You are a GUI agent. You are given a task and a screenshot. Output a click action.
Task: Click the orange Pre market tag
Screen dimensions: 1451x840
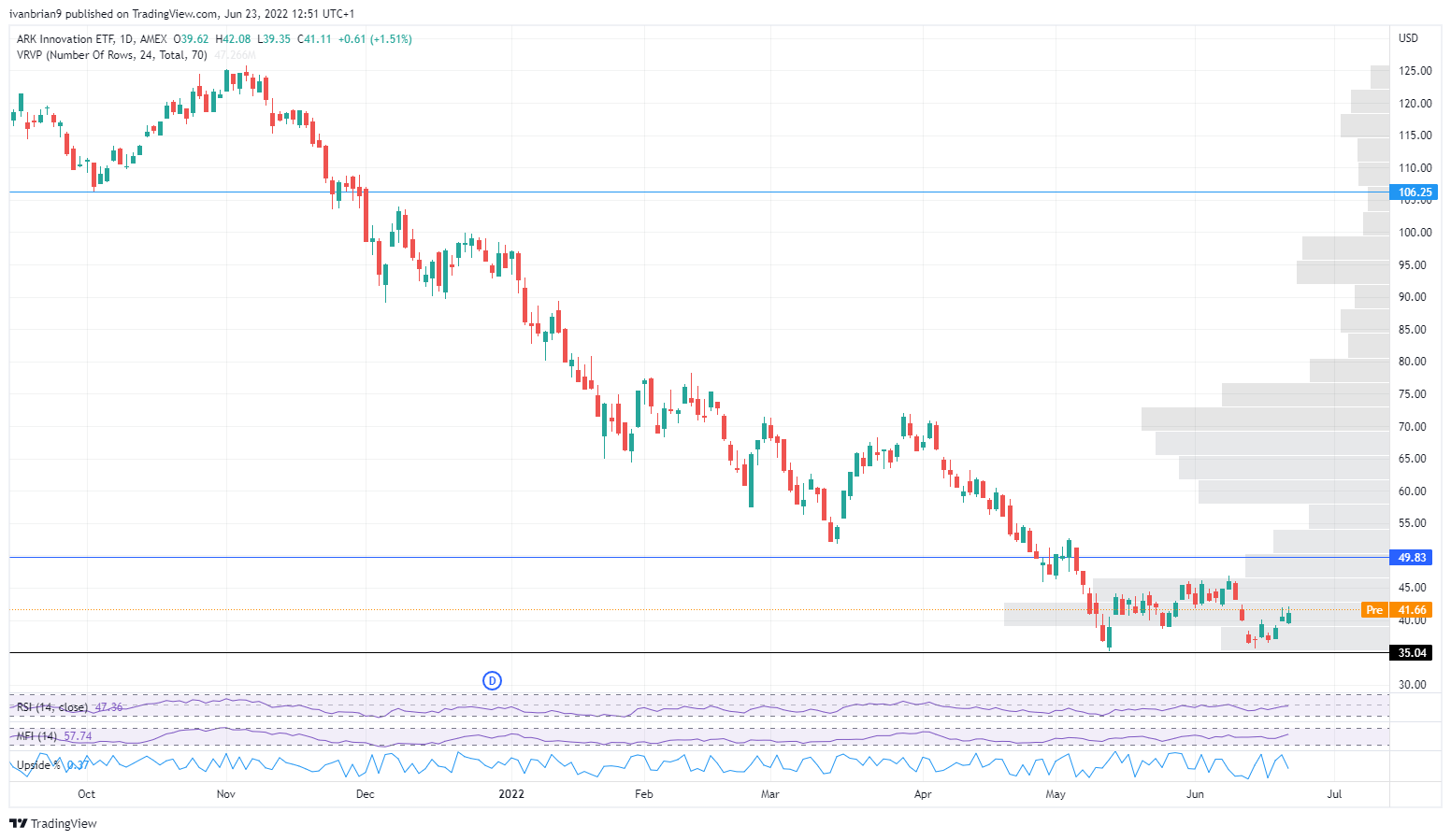click(1374, 610)
